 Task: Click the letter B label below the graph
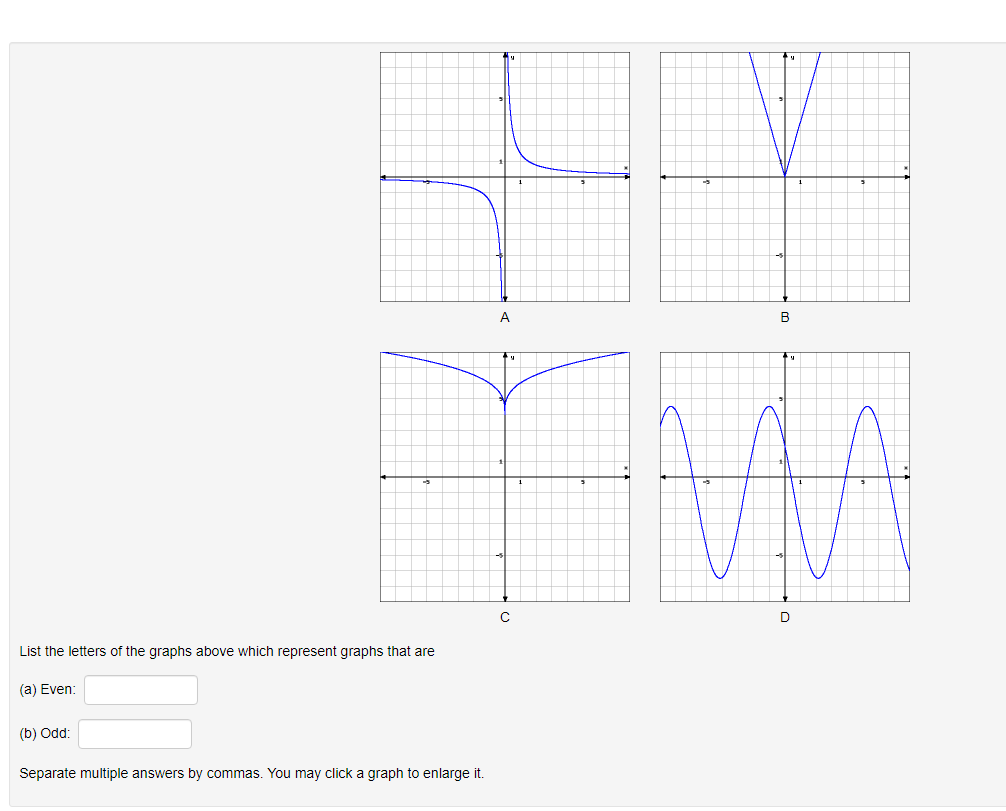[785, 318]
